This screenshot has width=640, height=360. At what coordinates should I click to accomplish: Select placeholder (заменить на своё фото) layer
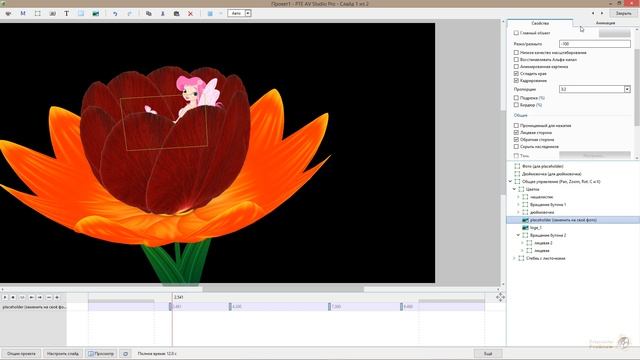[563, 220]
